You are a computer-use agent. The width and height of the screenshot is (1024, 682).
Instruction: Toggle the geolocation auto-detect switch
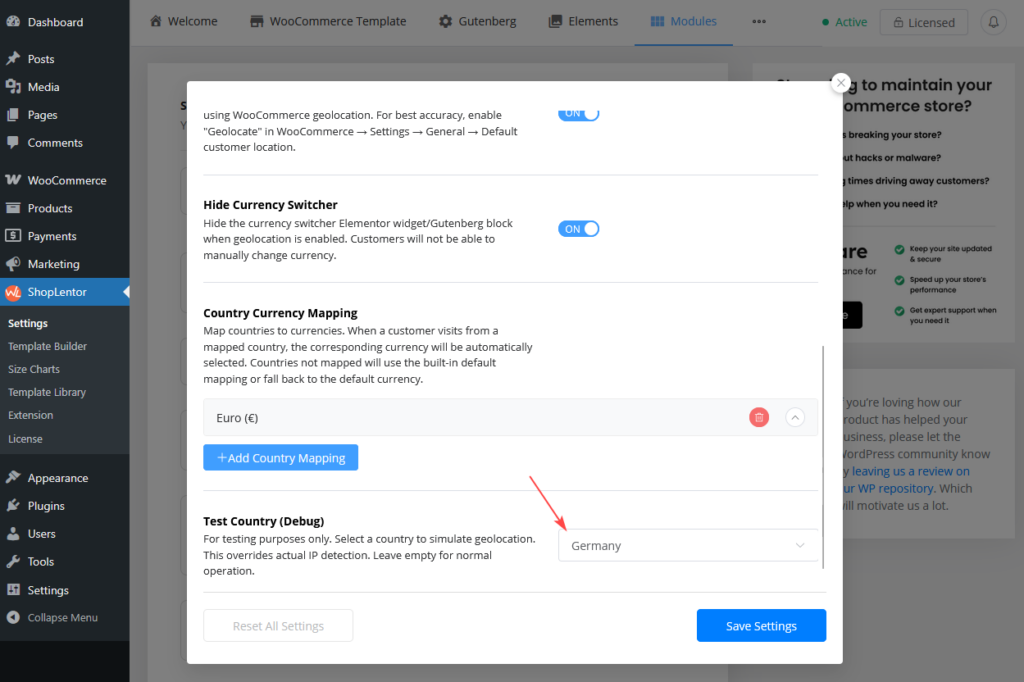tap(578, 113)
